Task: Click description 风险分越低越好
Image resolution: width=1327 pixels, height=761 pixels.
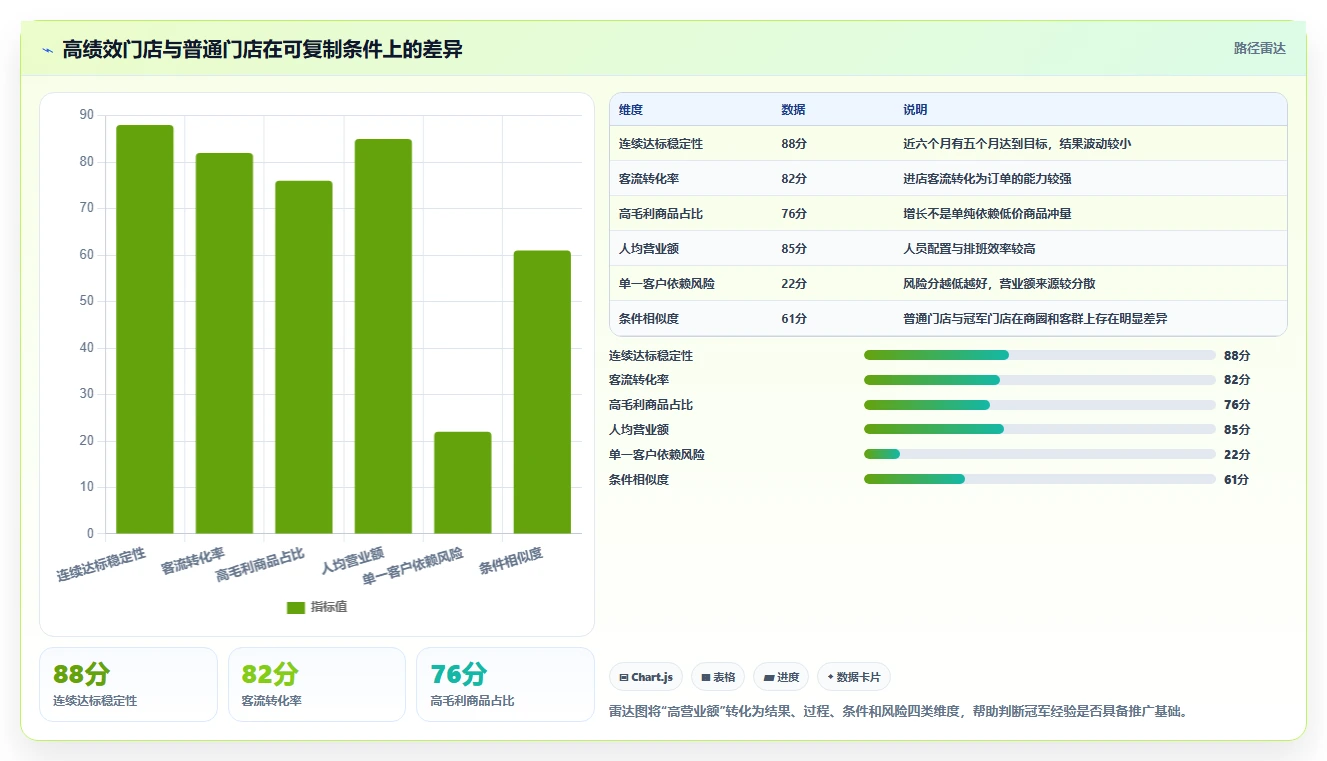Action: [999, 284]
